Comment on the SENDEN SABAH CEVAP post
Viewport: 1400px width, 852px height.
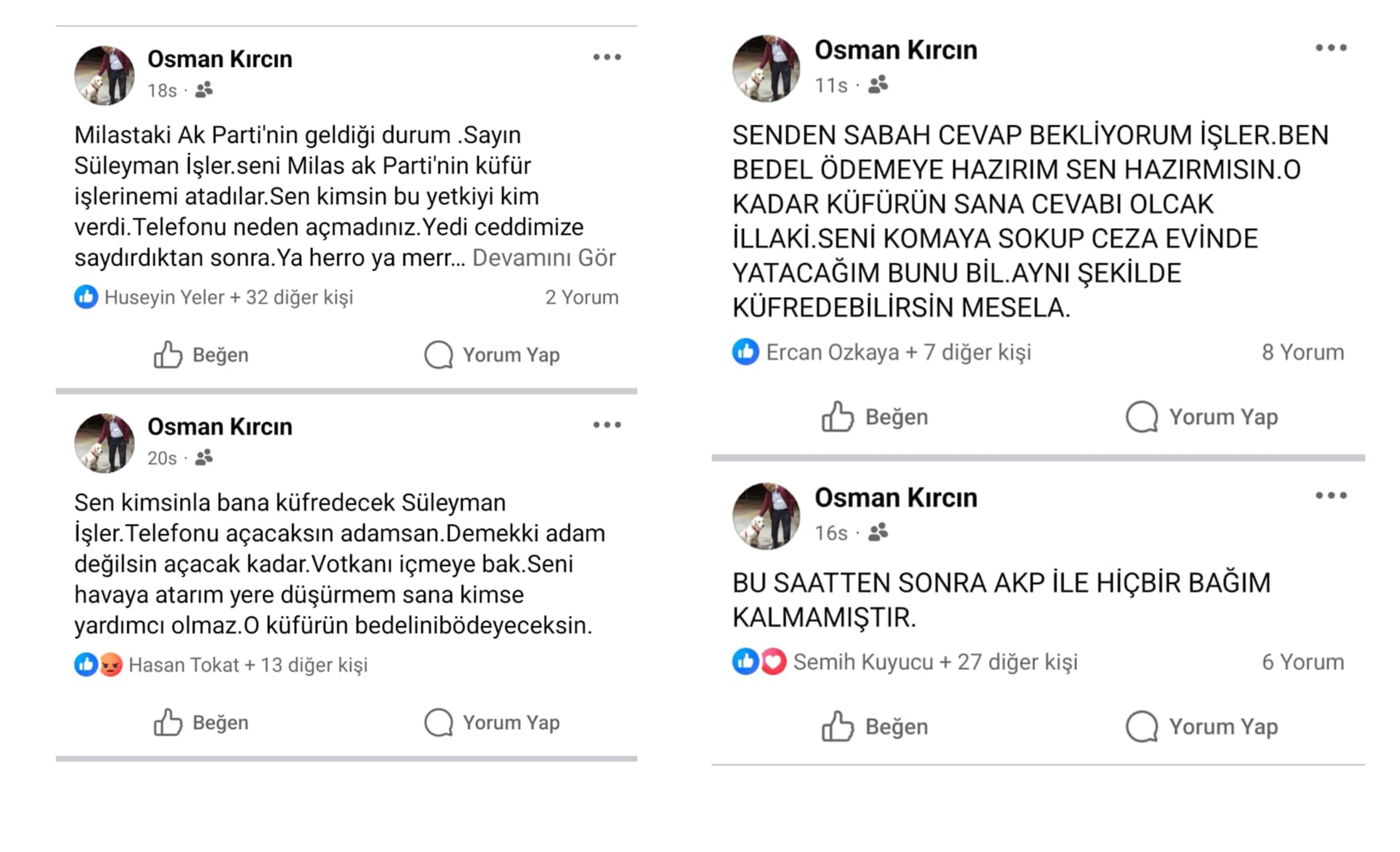click(x=1202, y=417)
